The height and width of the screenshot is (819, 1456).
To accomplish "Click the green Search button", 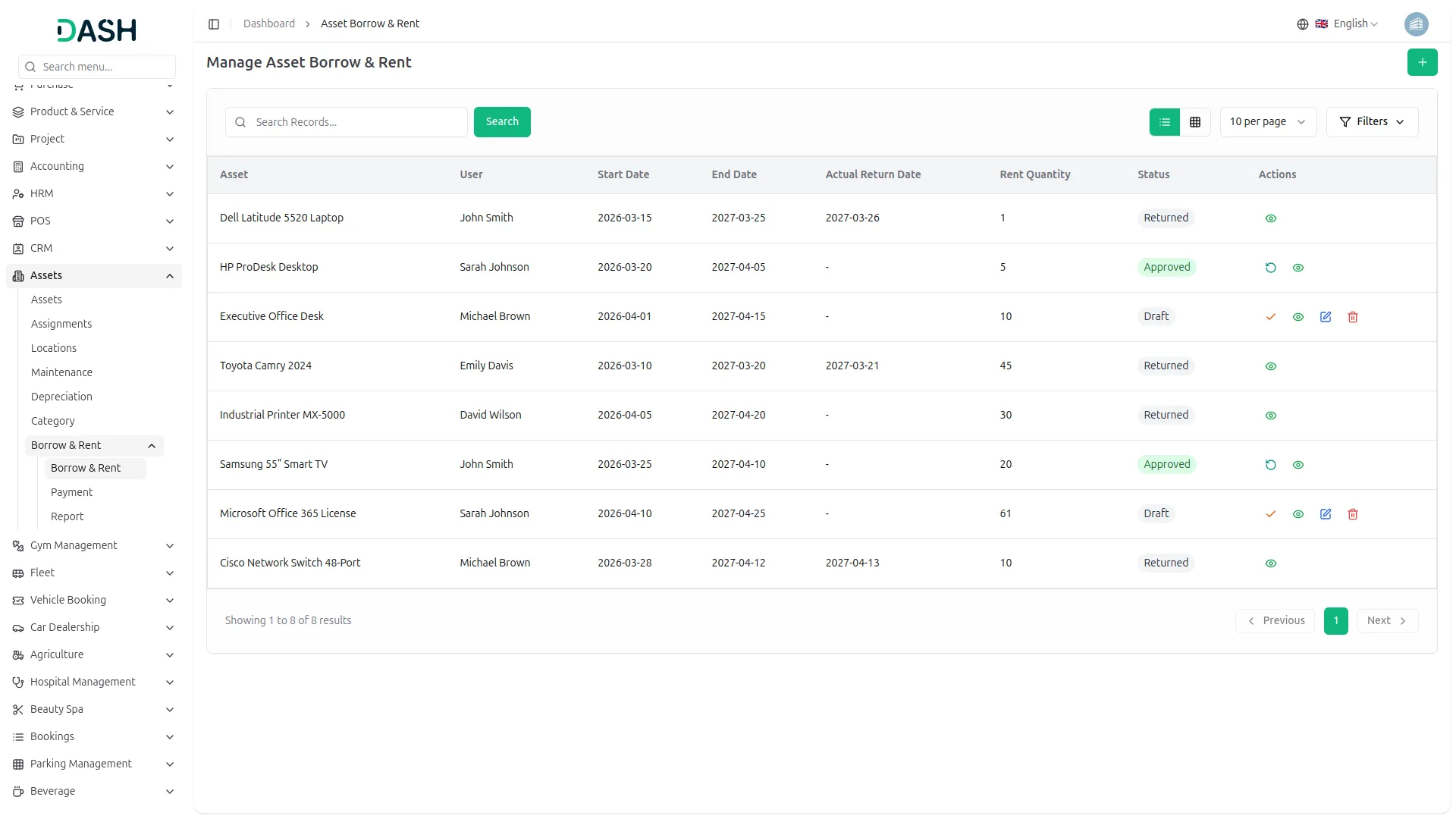I will pyautogui.click(x=501, y=122).
